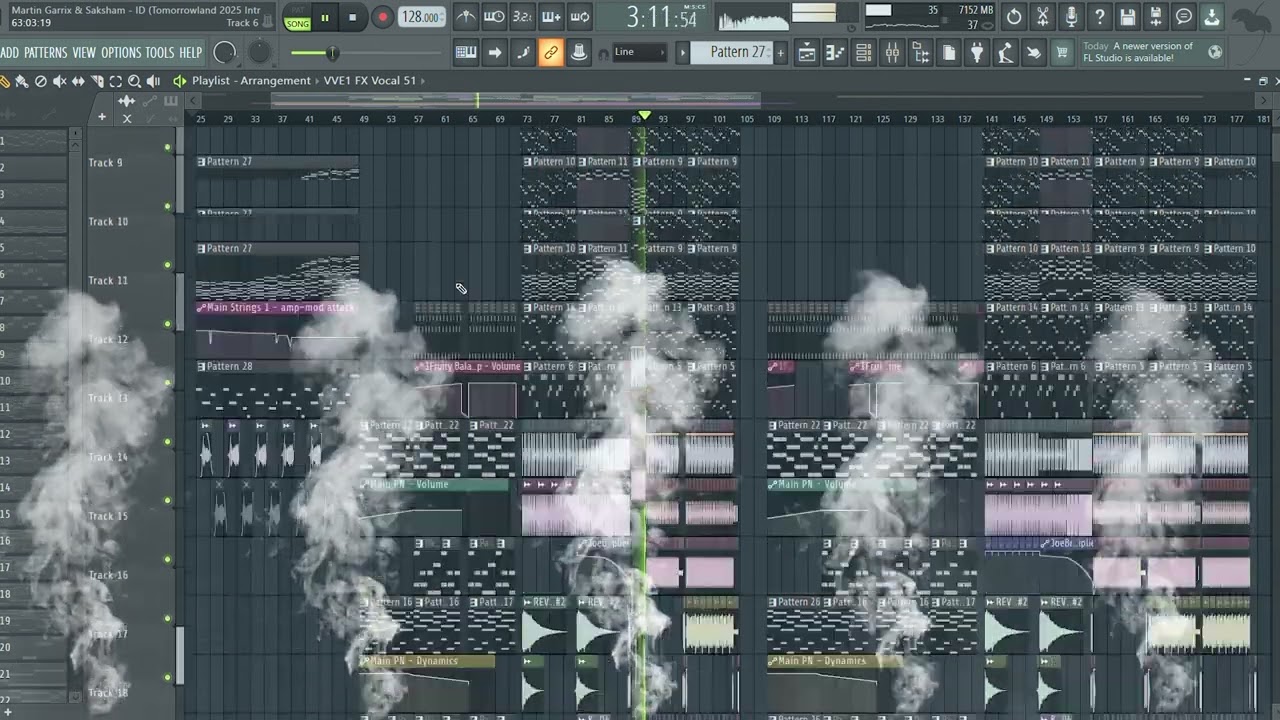Open the PATTERNS menu
The height and width of the screenshot is (720, 1280).
[x=46, y=52]
